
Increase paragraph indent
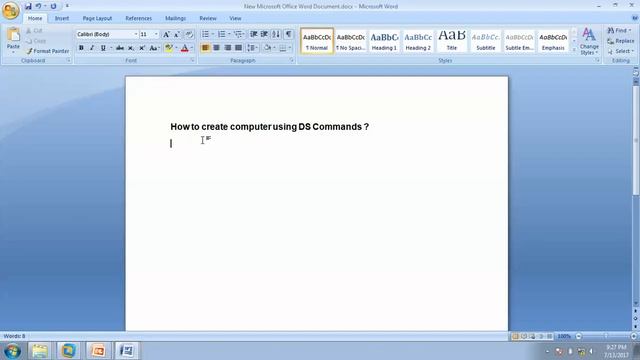tap(264, 34)
